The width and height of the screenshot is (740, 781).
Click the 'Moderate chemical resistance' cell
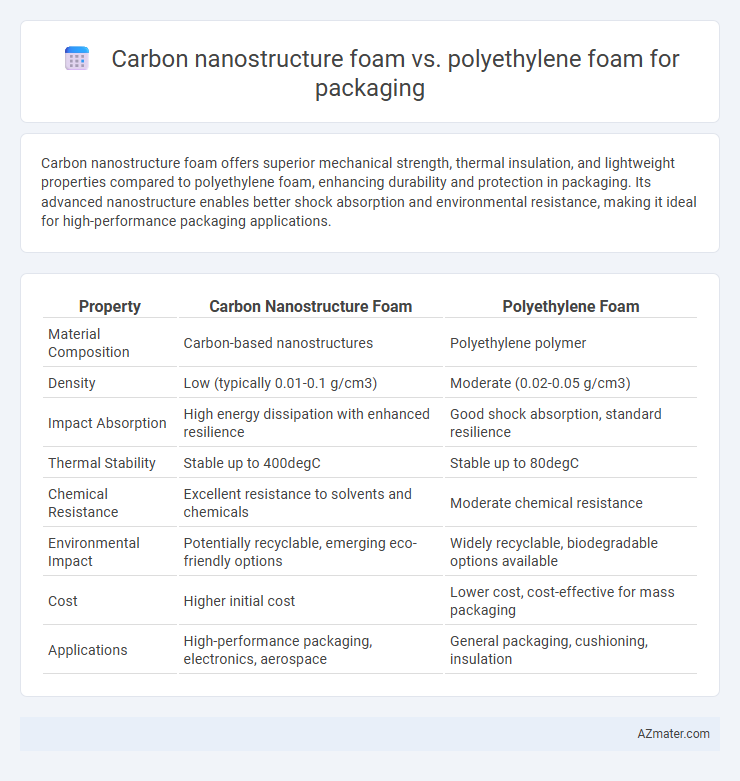pyautogui.click(x=571, y=503)
